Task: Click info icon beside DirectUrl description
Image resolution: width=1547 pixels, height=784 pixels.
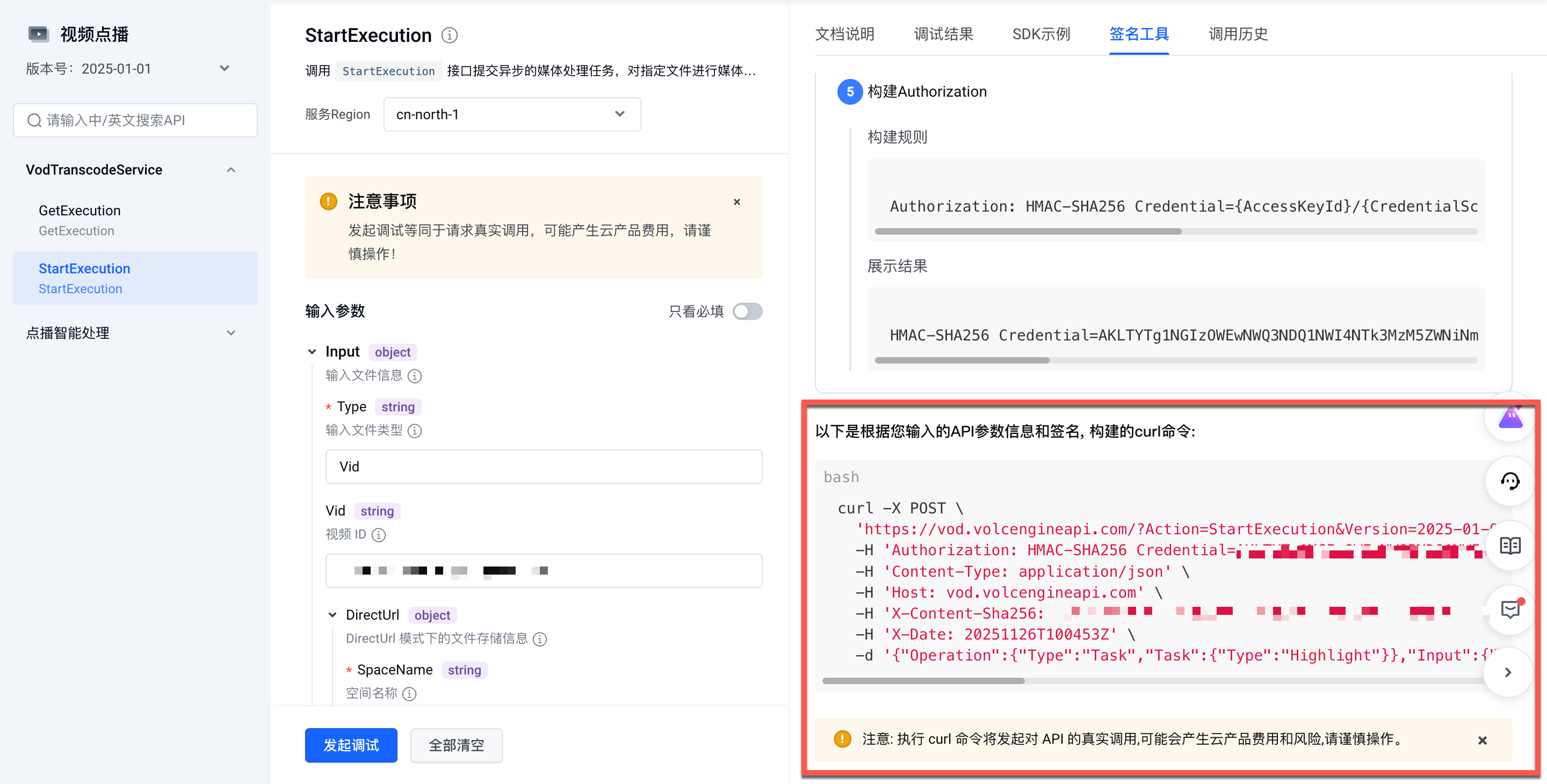Action: [x=540, y=638]
